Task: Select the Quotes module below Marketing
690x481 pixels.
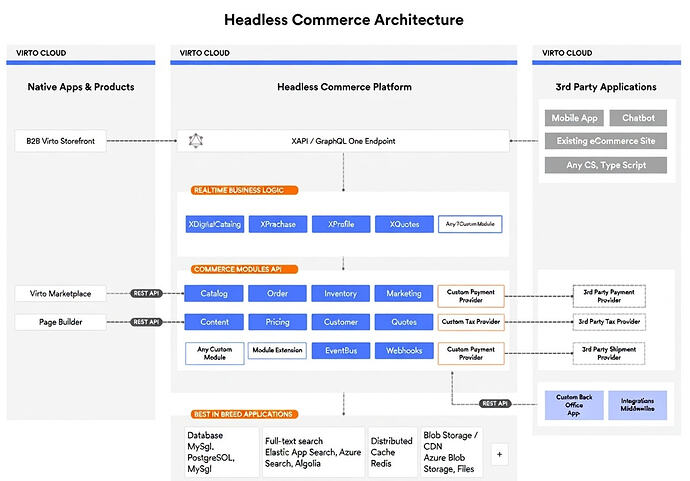Action: click(x=404, y=322)
